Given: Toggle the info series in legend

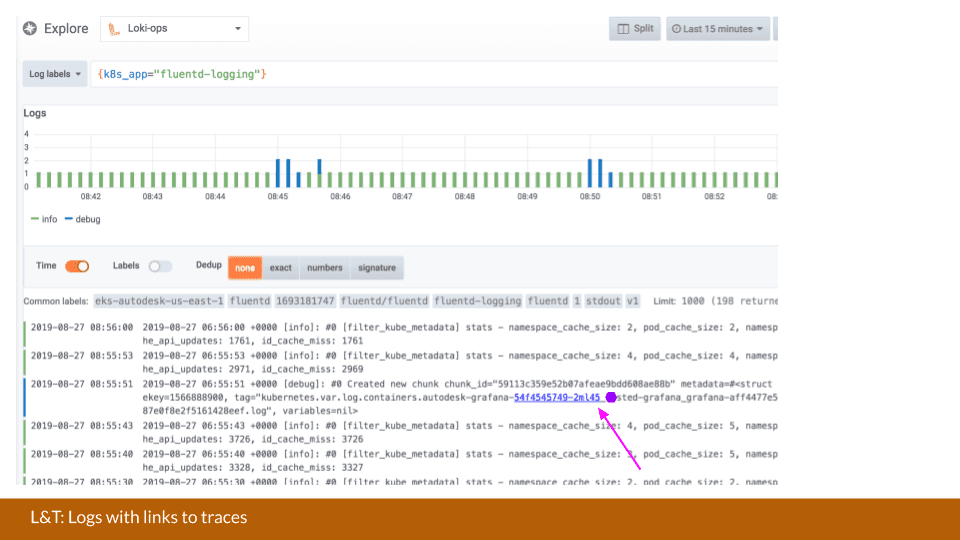Looking at the screenshot, I should [x=44, y=219].
